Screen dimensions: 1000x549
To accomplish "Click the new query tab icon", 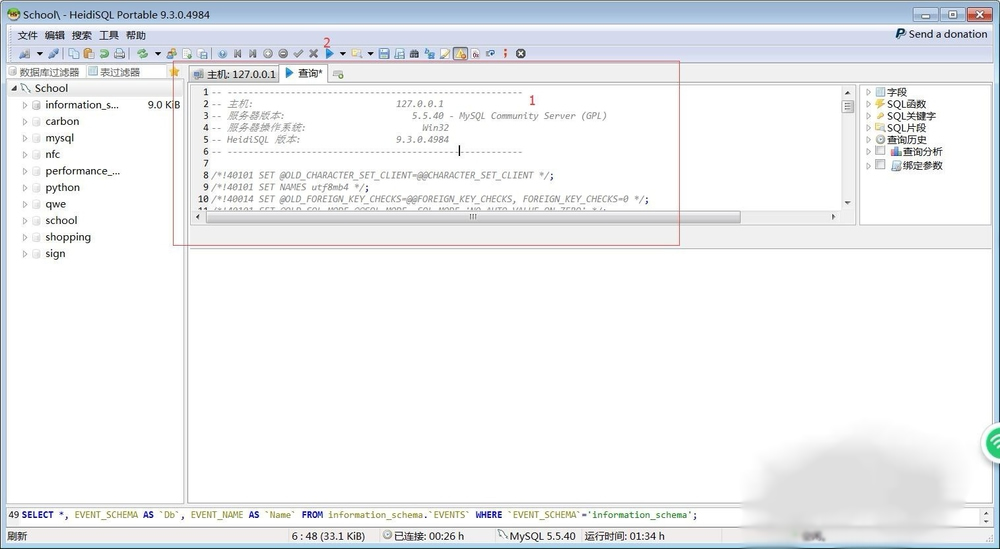I will [338, 74].
